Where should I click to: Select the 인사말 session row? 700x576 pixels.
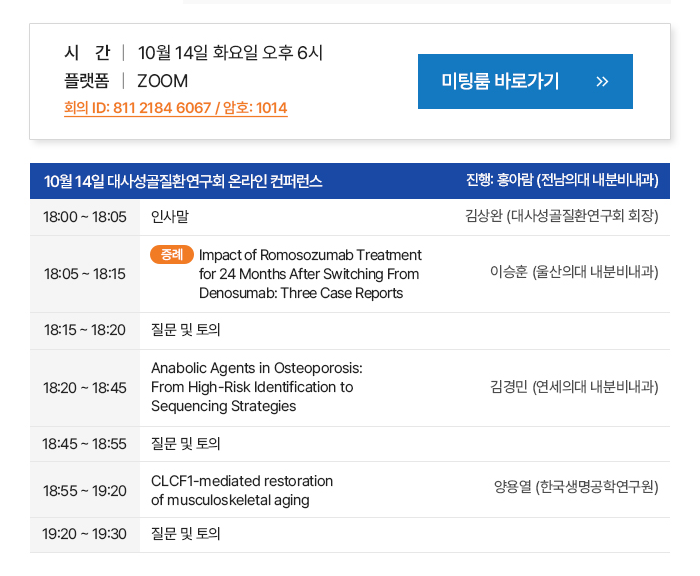tap(170, 217)
